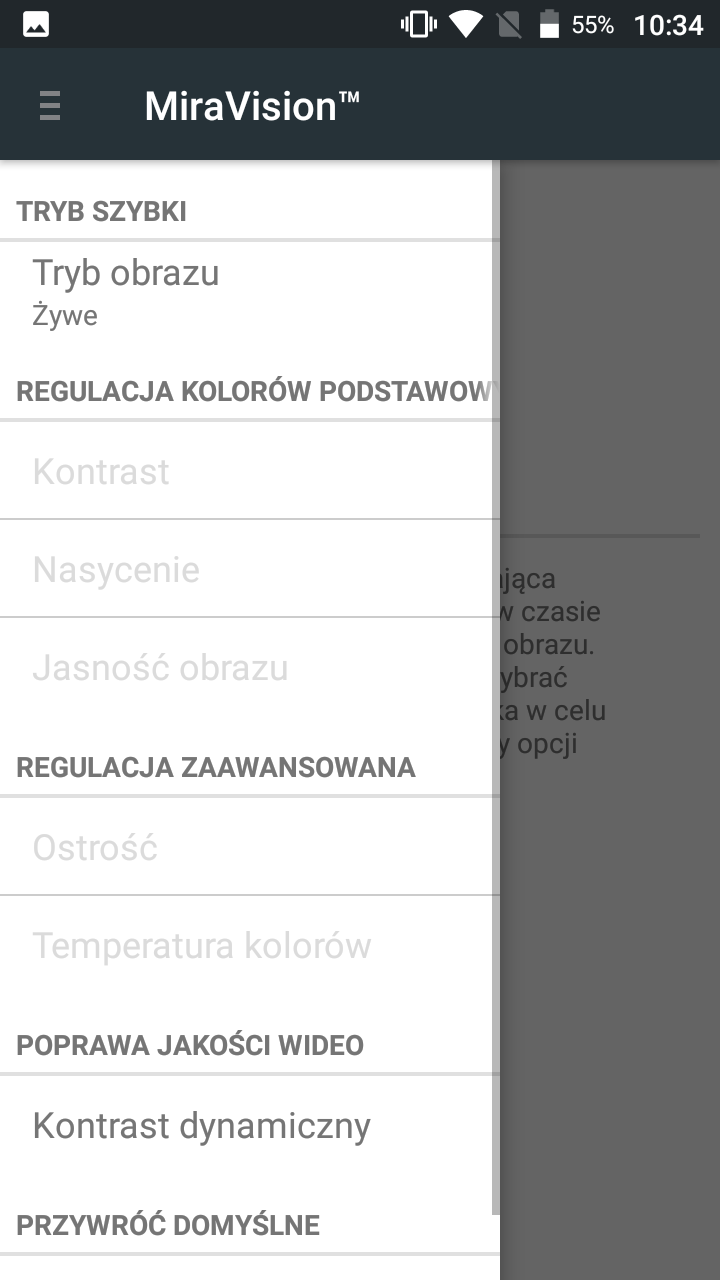720x1280 pixels.
Task: Tap the POPRAWA JAKOŚCI WIDEO section header
Action: [190, 1045]
